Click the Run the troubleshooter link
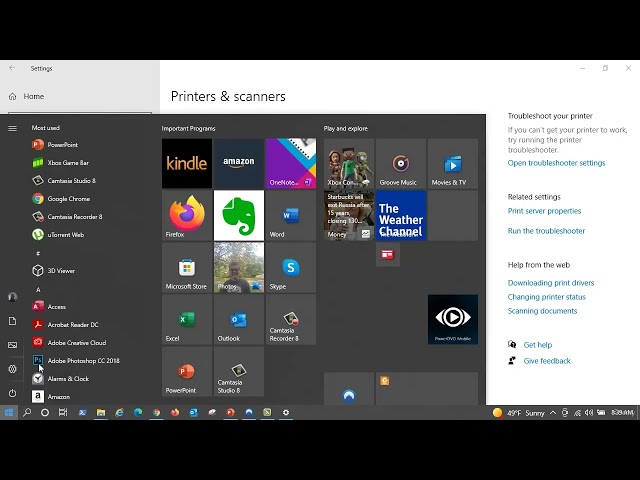Screen dimensions: 640x480 tap(546, 231)
